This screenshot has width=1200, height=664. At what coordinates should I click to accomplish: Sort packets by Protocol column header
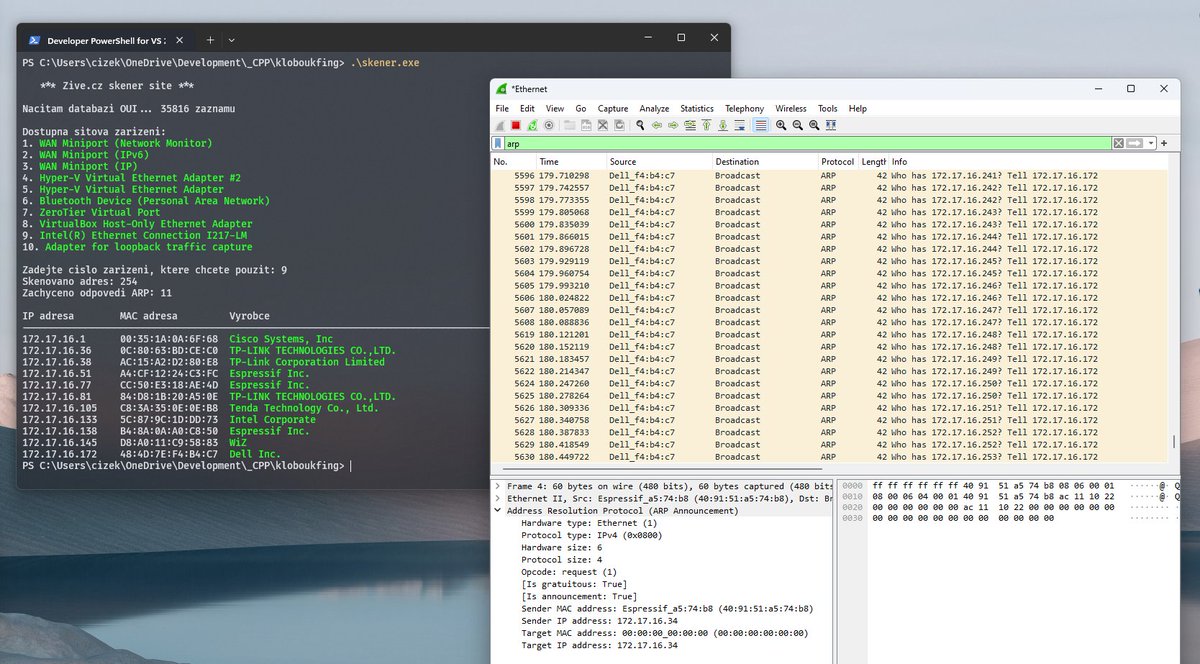coord(838,161)
